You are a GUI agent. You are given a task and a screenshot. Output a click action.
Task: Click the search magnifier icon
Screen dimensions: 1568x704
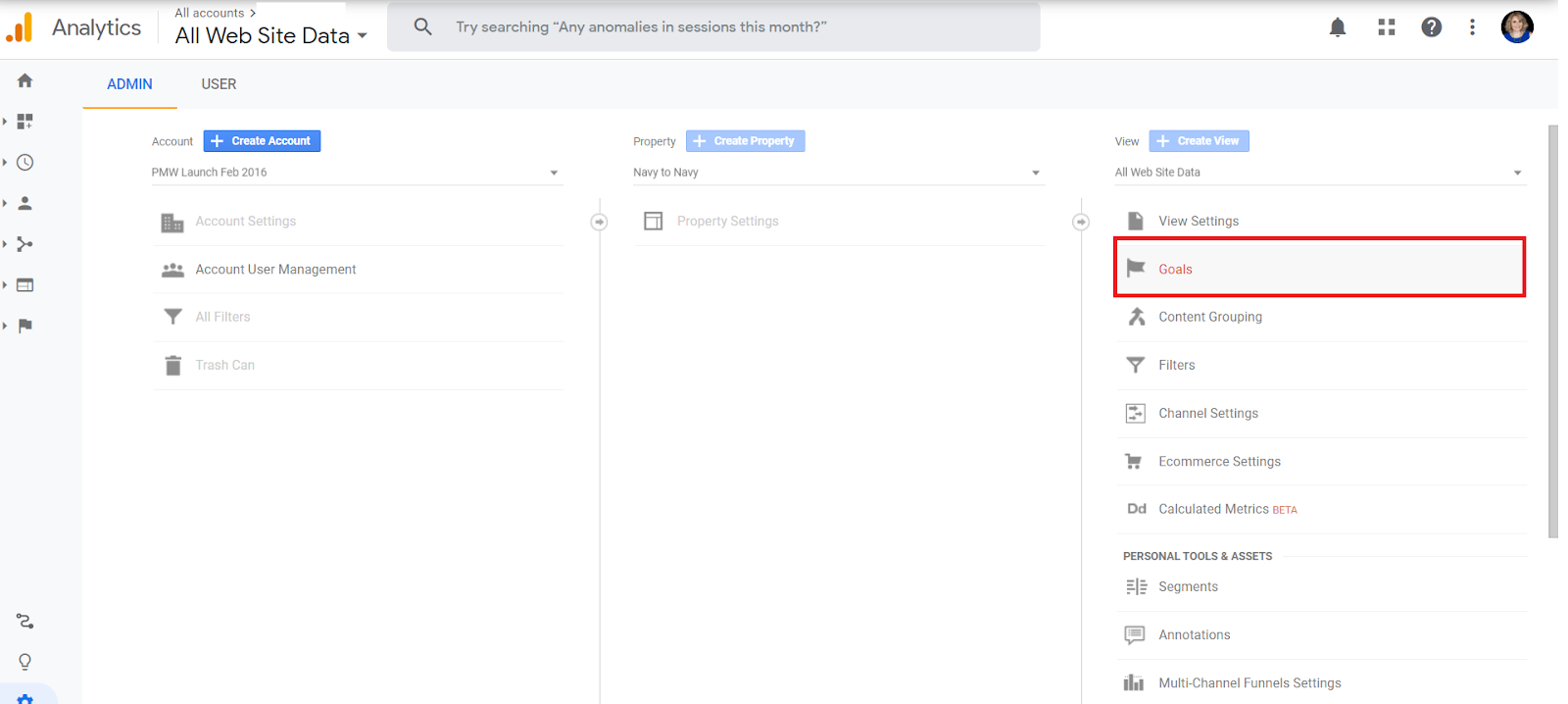(x=422, y=26)
